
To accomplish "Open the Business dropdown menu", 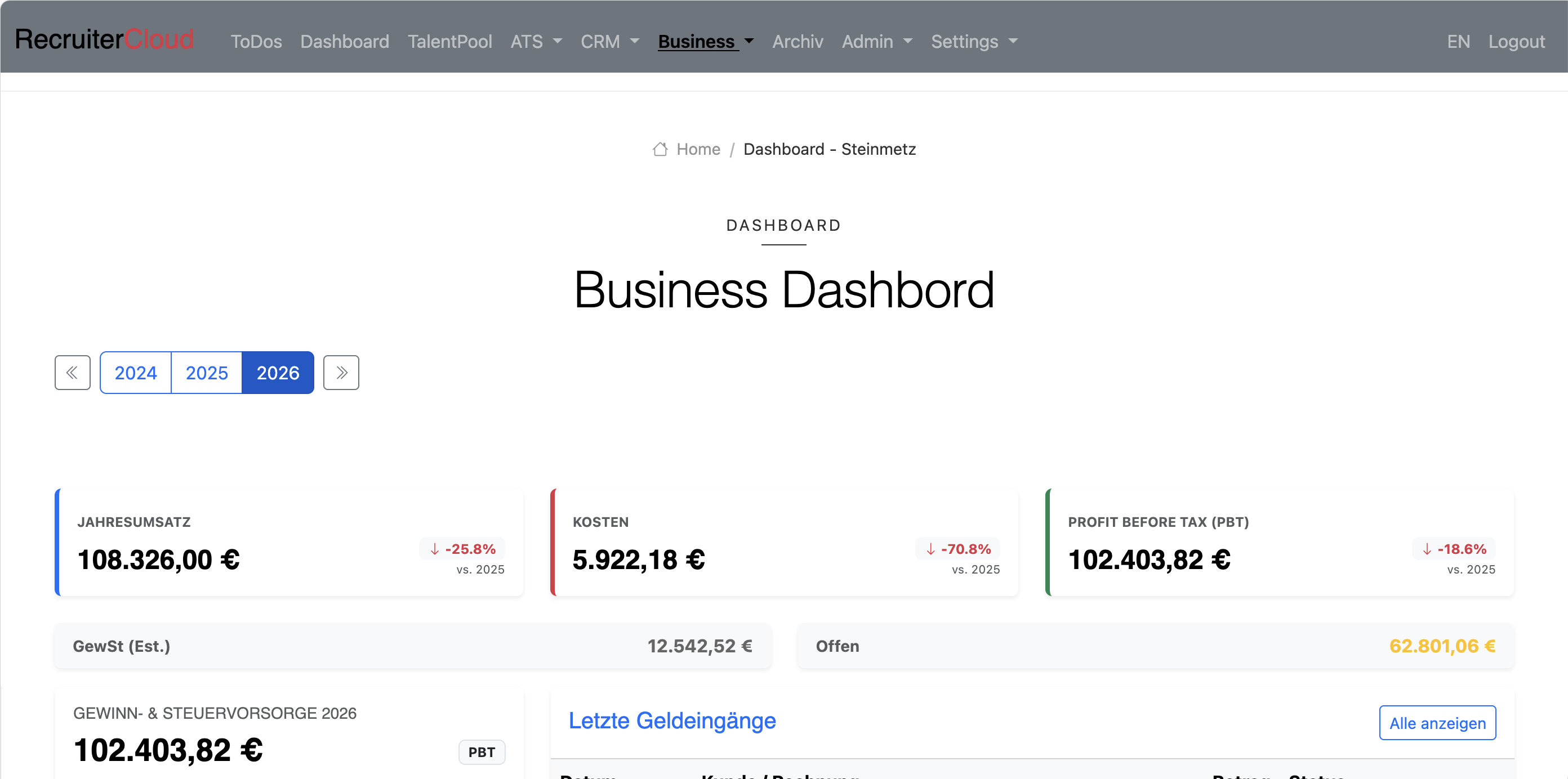I will point(706,41).
